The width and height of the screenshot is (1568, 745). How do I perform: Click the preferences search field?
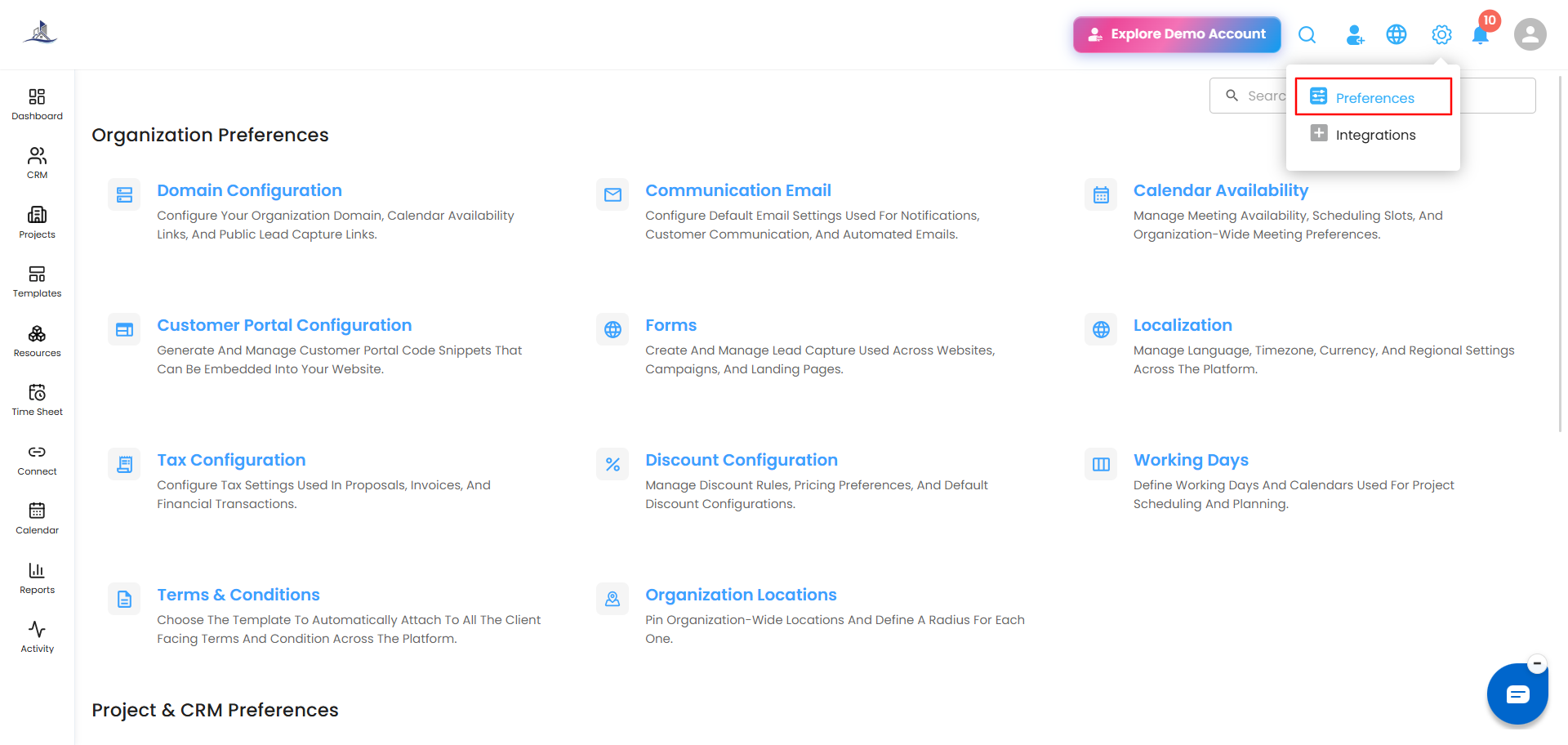point(1372,96)
